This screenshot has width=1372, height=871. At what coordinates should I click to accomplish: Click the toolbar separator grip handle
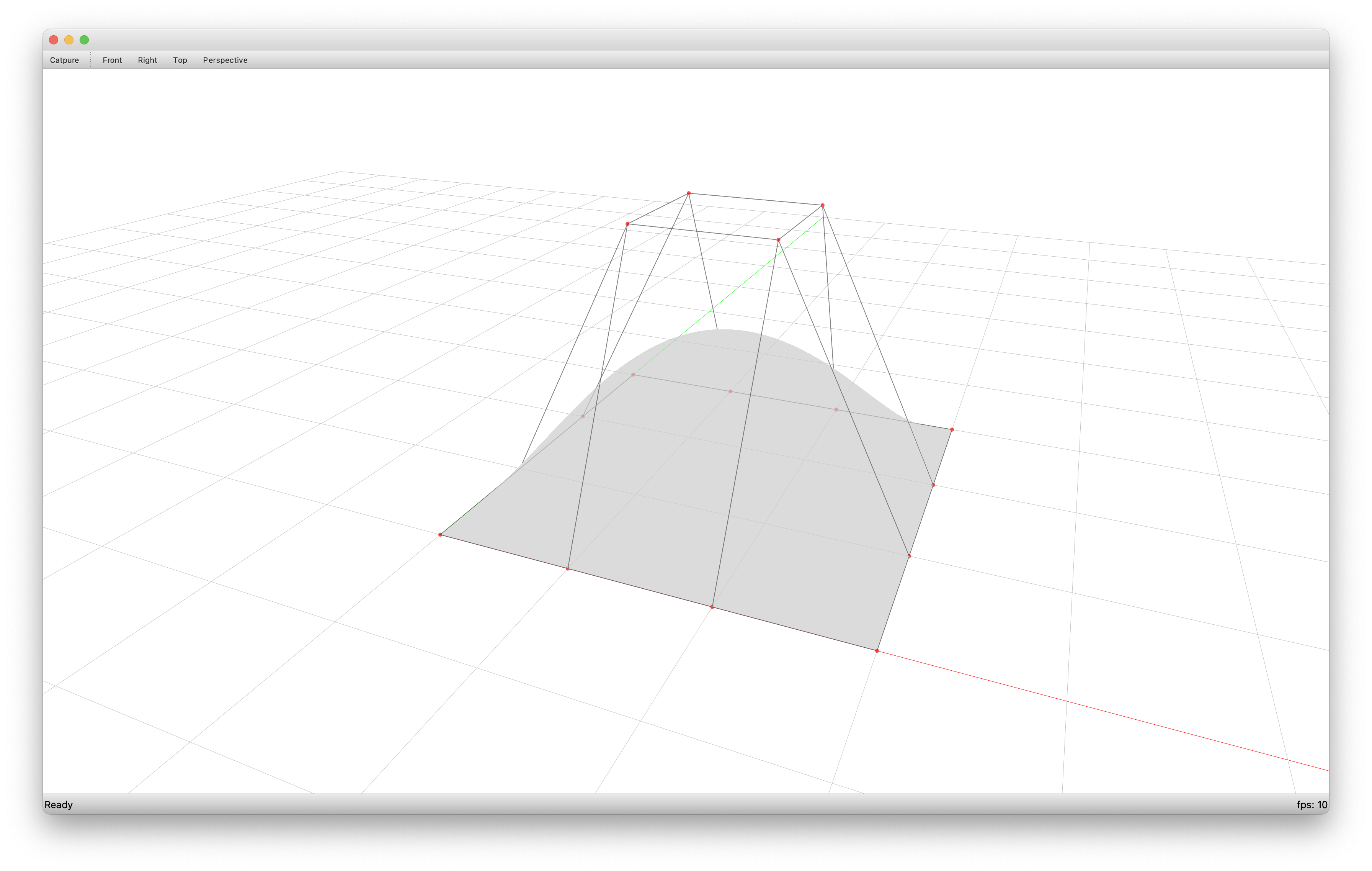pos(91,60)
